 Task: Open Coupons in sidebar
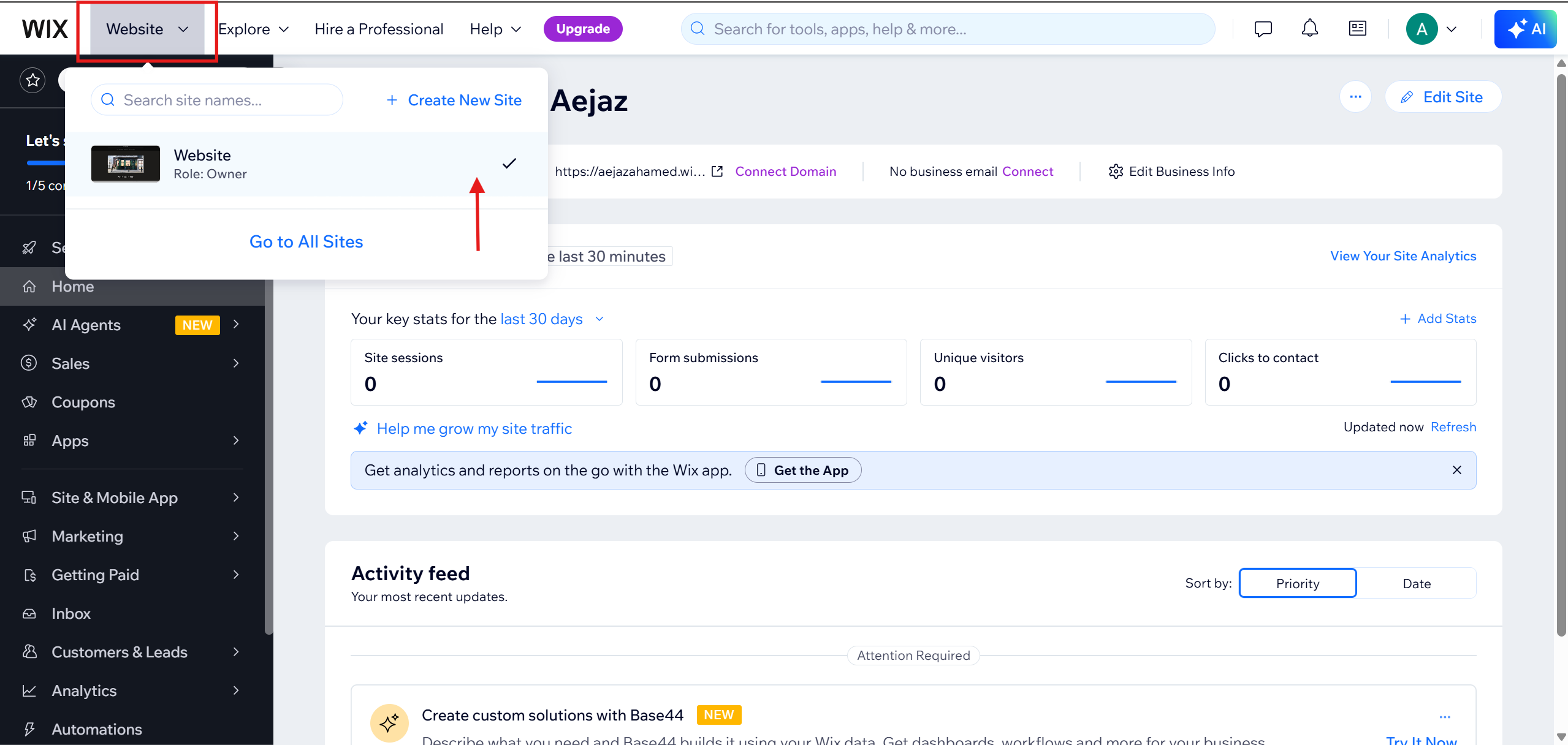tap(132, 402)
